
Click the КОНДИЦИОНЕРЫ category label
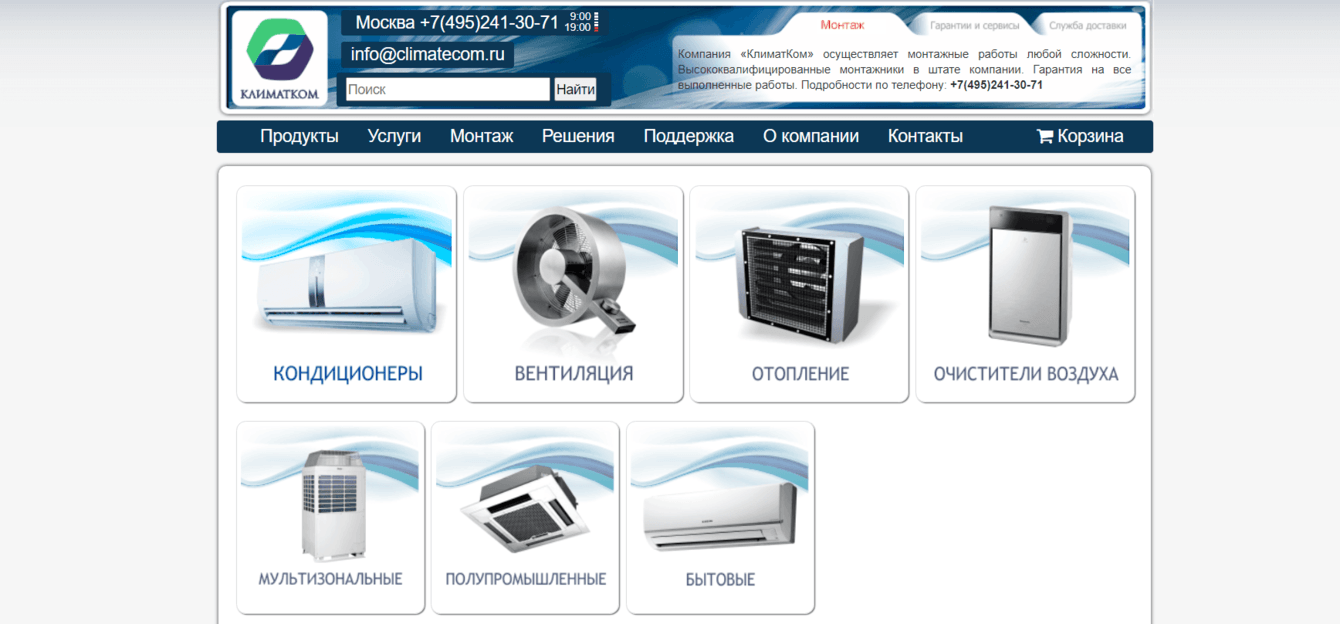[347, 374]
